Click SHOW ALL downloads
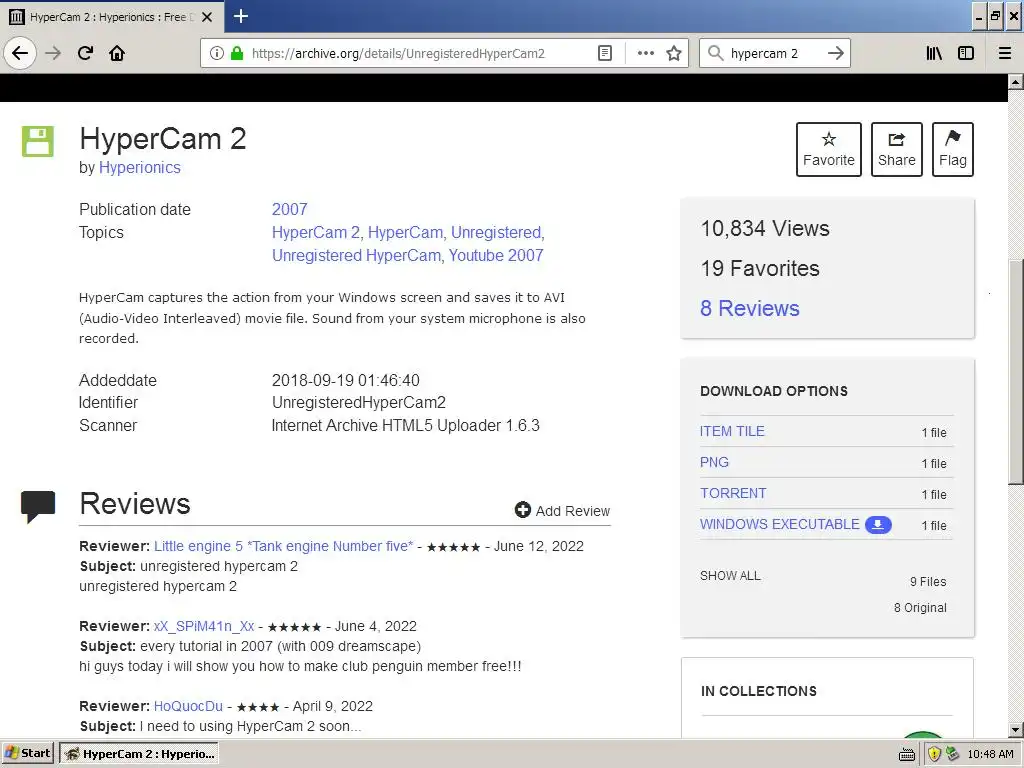1024x768 pixels. (x=730, y=576)
